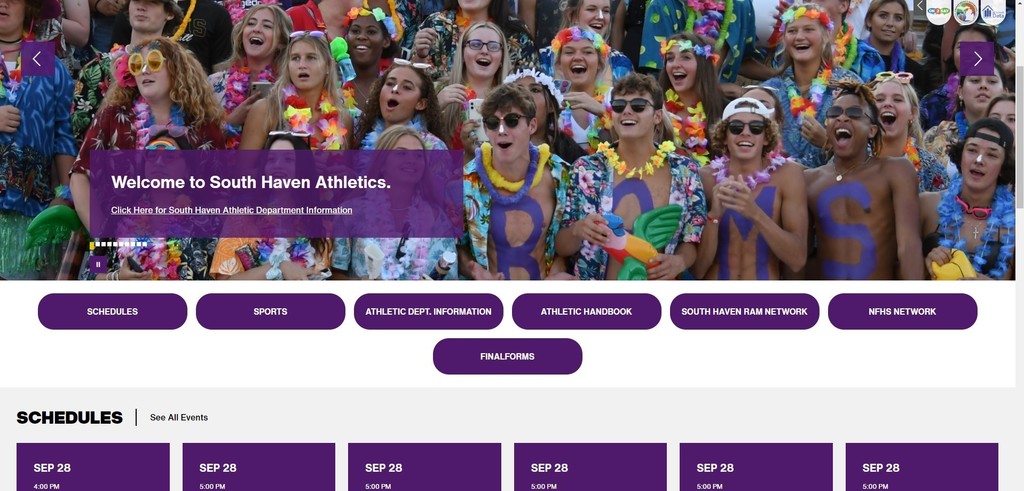Jump to the second slide indicator dot
1024x491 pixels.
(98, 244)
